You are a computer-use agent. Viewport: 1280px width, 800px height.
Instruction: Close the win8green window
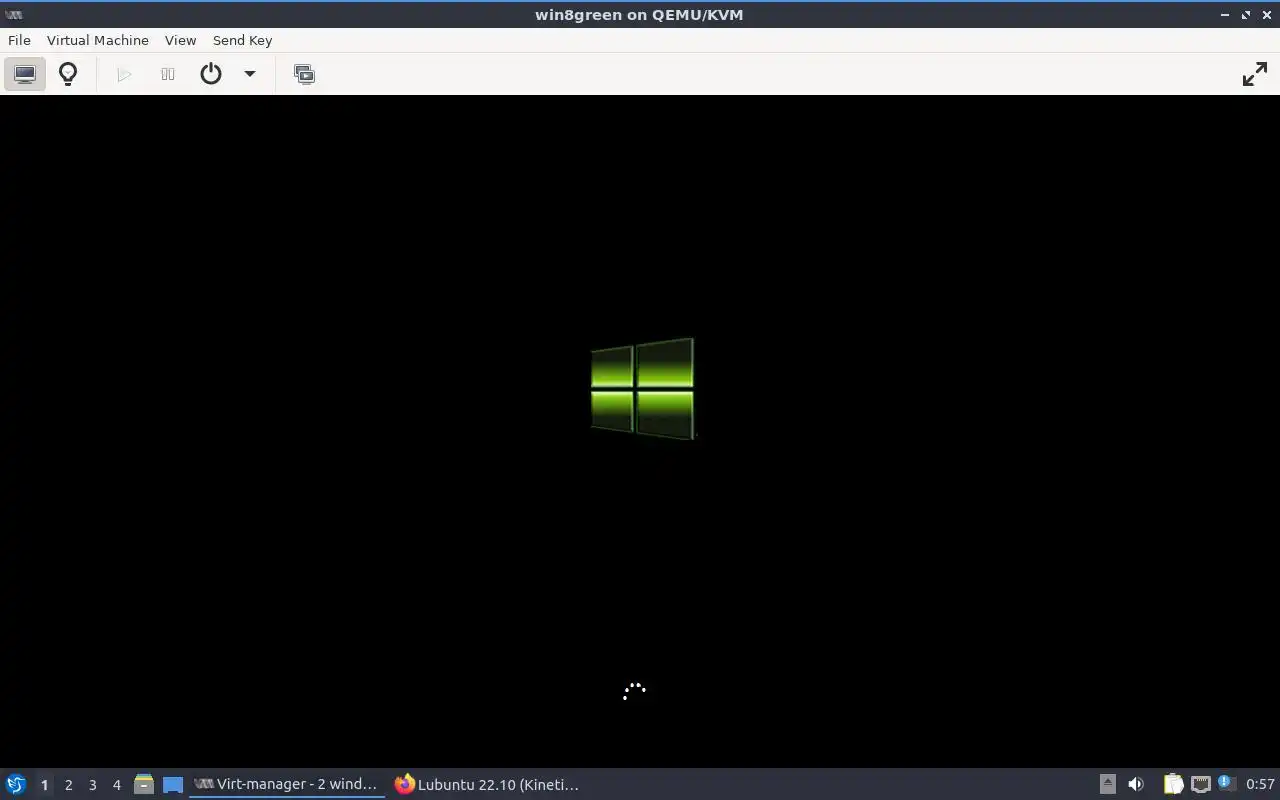pos(1267,14)
